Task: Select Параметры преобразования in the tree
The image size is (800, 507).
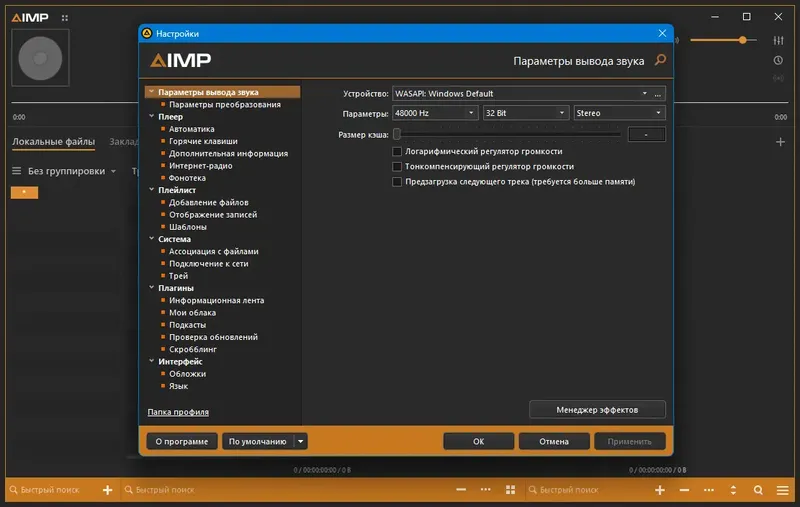Action: (224, 105)
